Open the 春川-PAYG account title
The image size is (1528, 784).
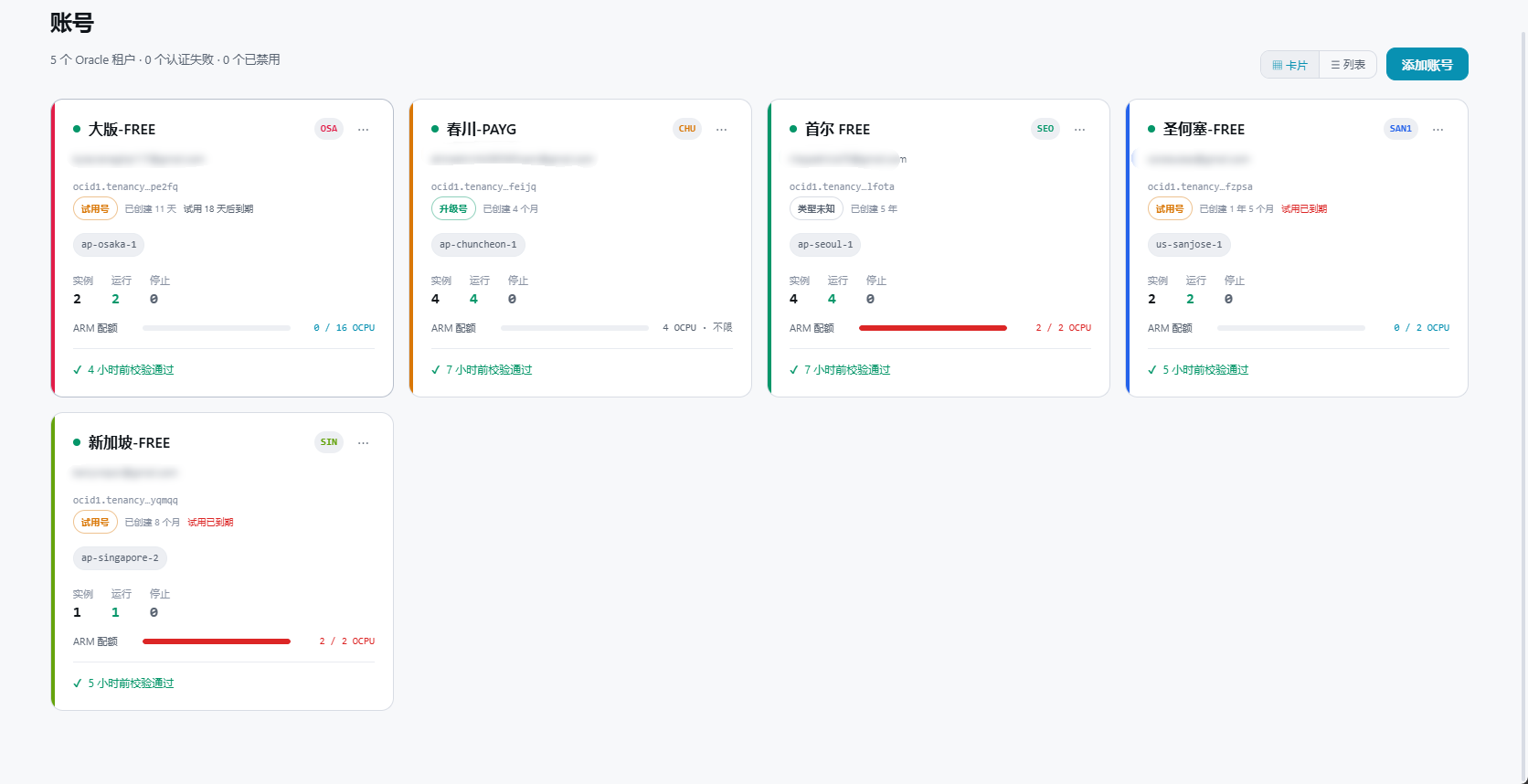click(482, 130)
